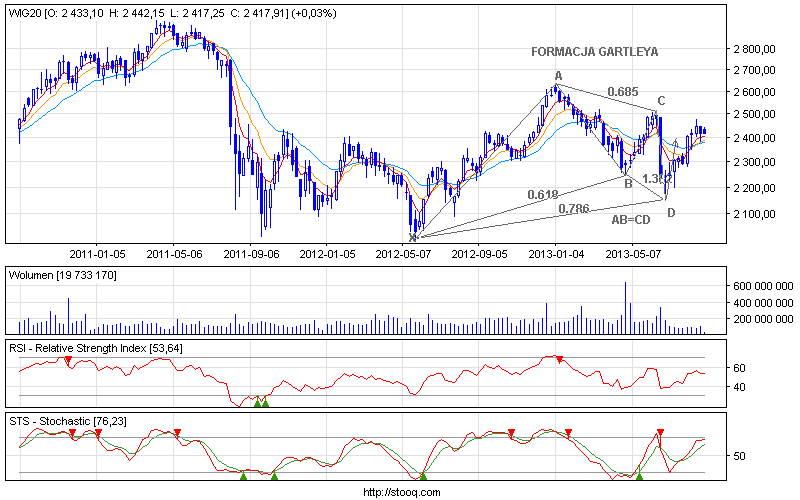This screenshot has height=500, width=800.
Task: Click the tallest volume bar in Wolumen panel
Action: (x=626, y=308)
